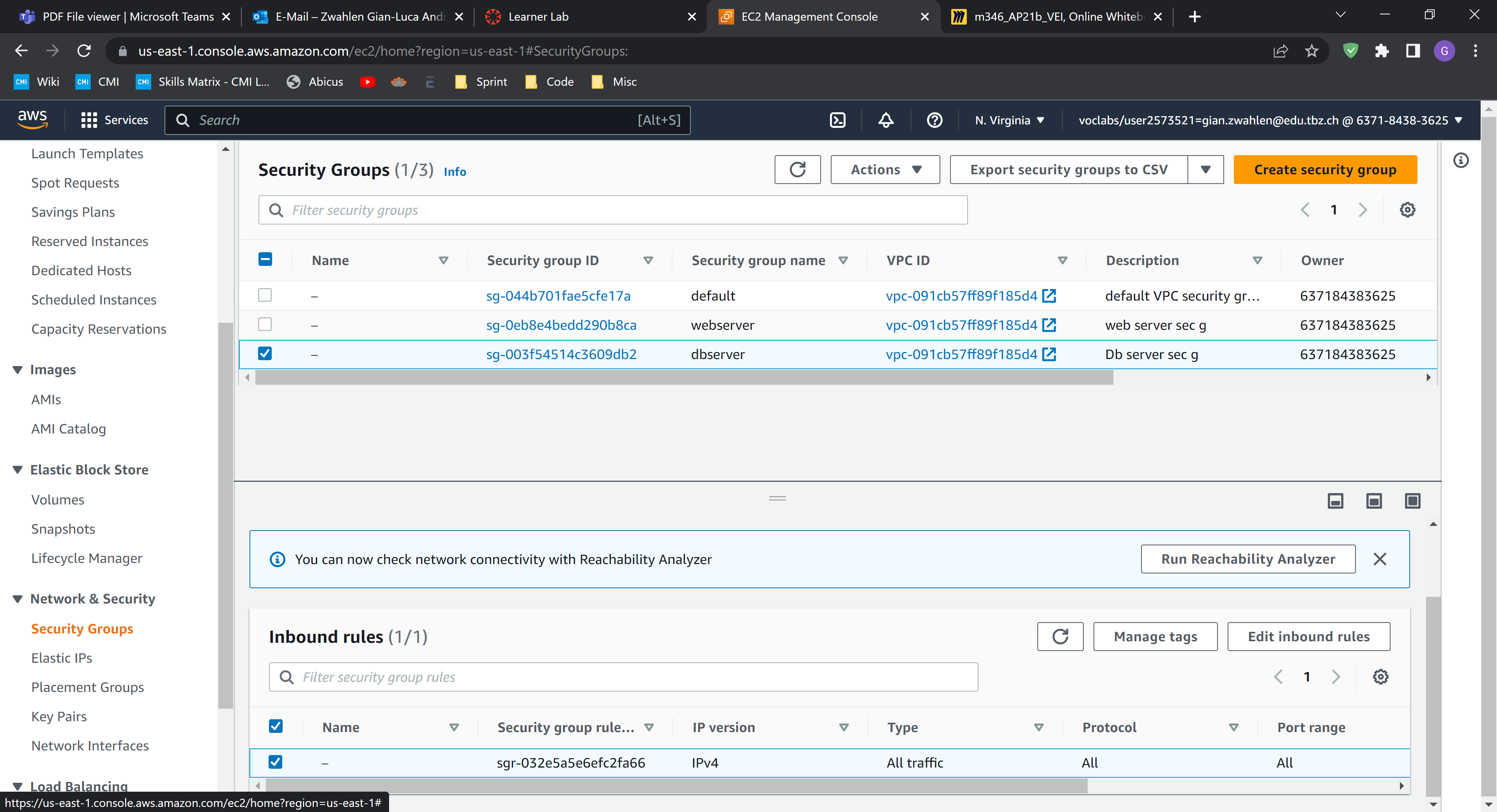Screen dimensions: 1497x812
Task: Open the Services grid menu
Action: pos(89,120)
